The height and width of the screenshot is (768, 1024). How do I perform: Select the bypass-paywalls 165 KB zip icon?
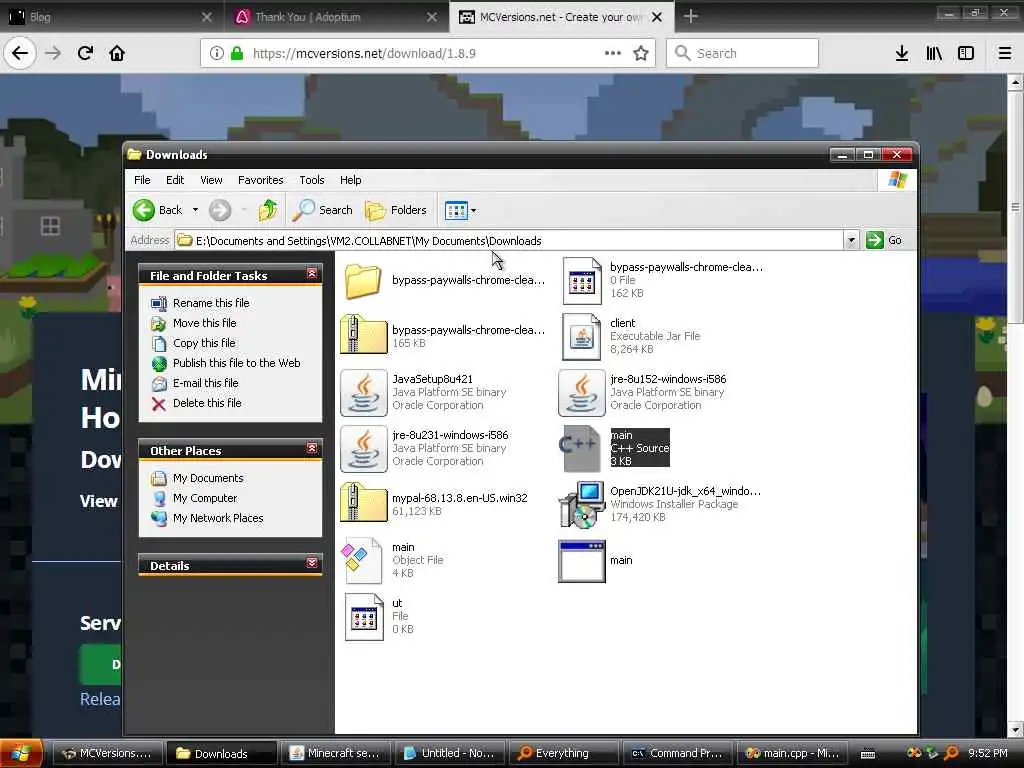(364, 335)
